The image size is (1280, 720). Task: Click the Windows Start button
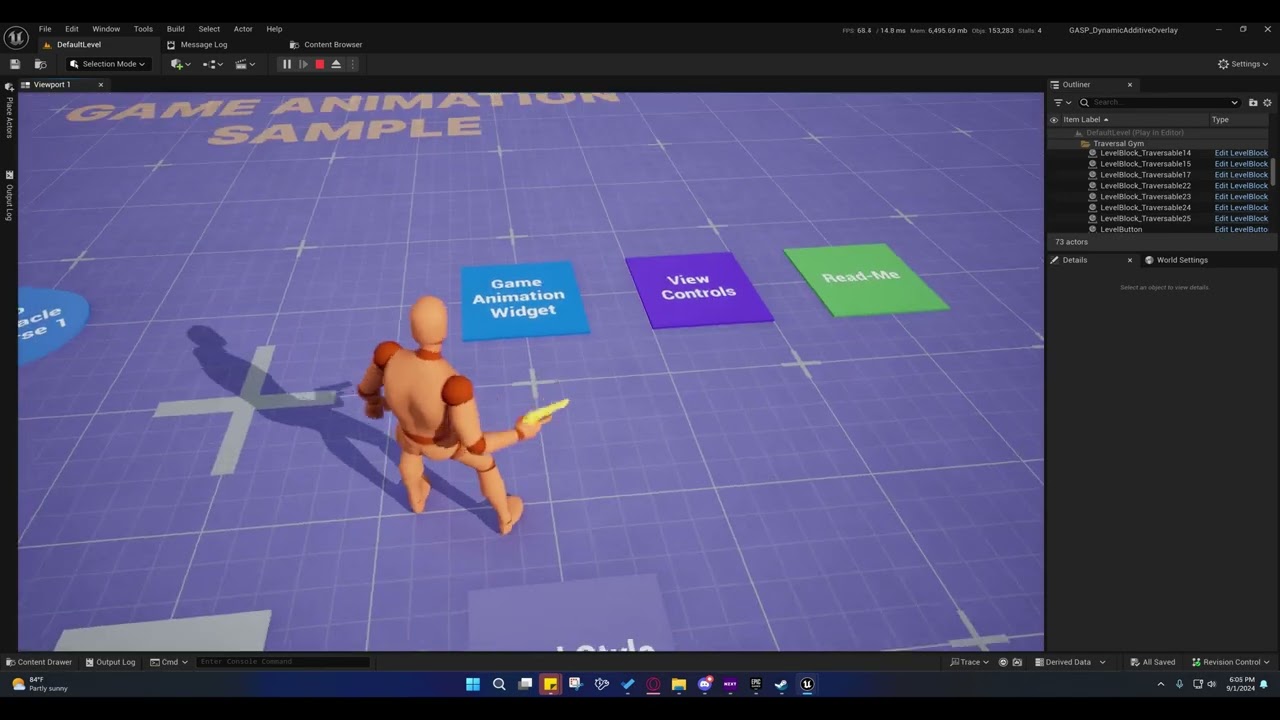[473, 685]
